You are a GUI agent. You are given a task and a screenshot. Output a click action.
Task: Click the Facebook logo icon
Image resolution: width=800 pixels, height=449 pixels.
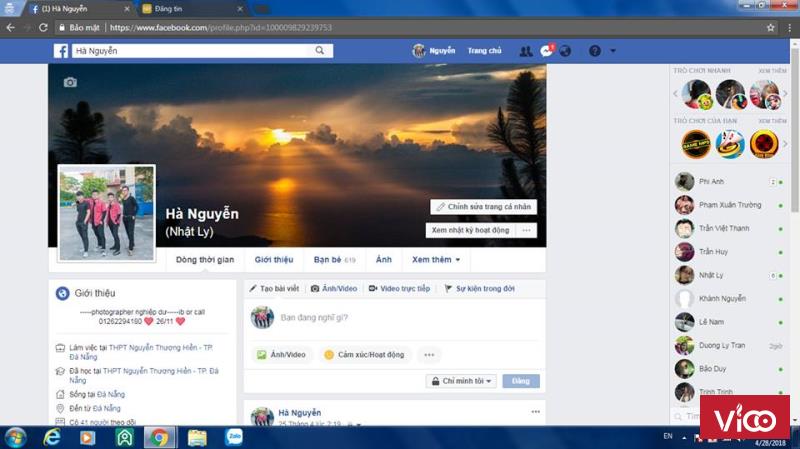[61, 51]
